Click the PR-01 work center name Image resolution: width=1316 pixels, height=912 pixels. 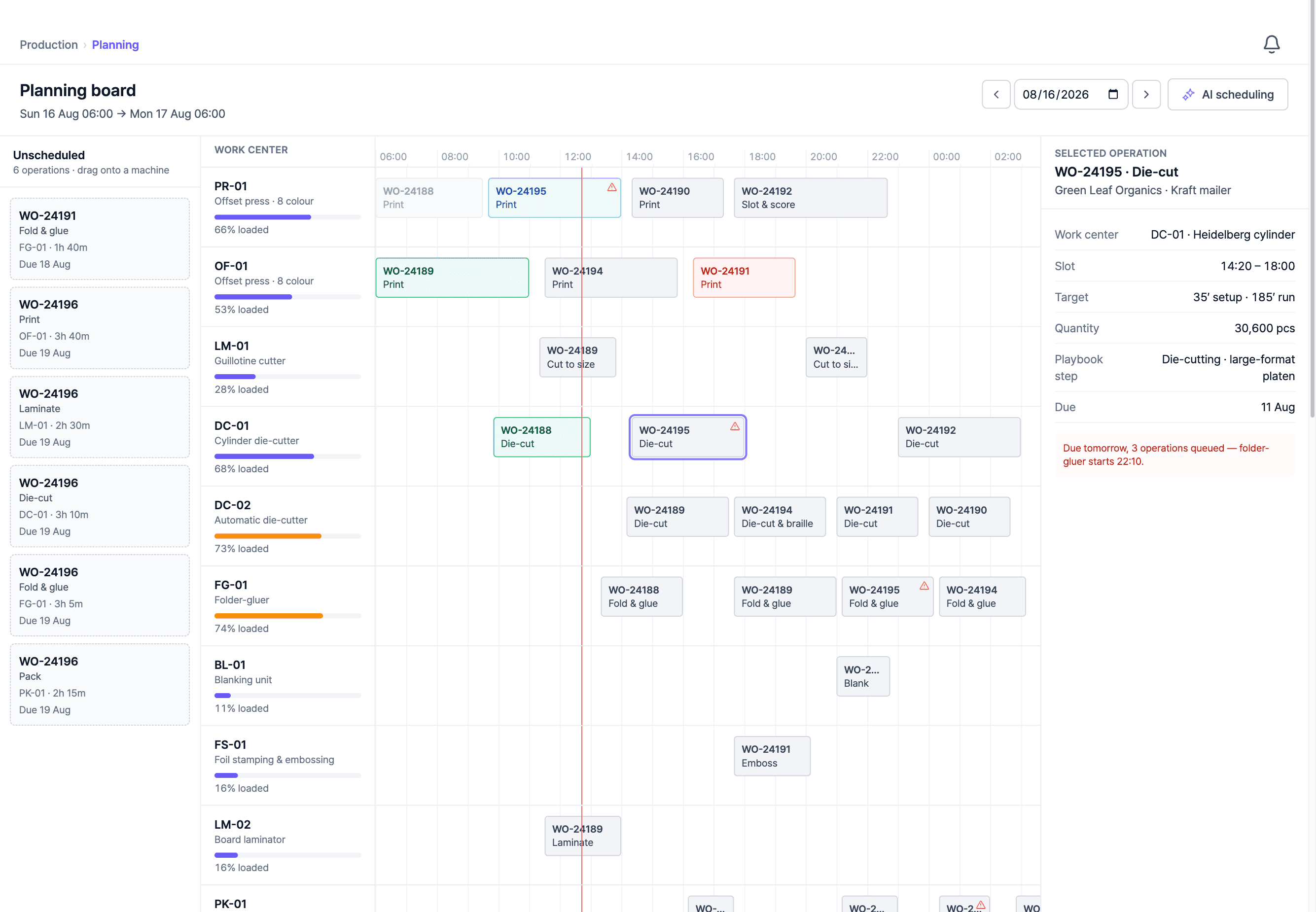click(231, 186)
